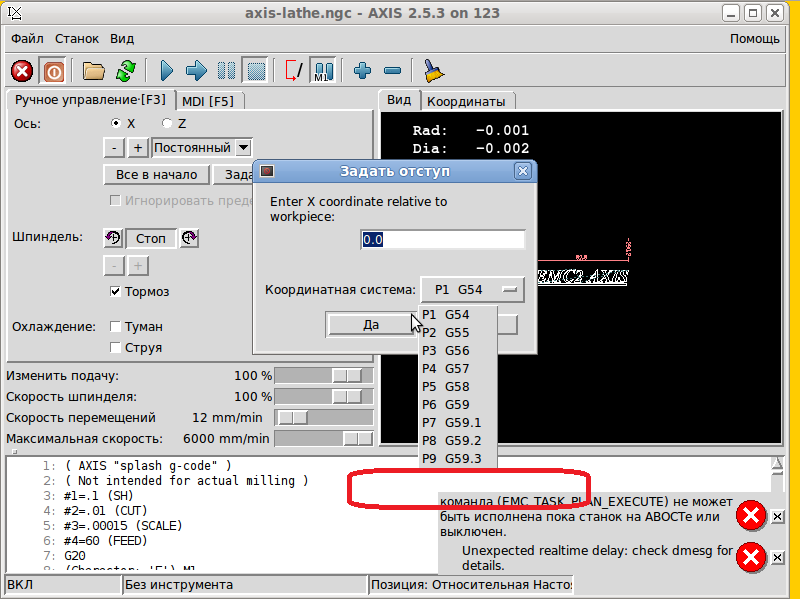Open the Координатная система P1 G54 dropdown
This screenshot has width=800, height=600.
pos(472,290)
